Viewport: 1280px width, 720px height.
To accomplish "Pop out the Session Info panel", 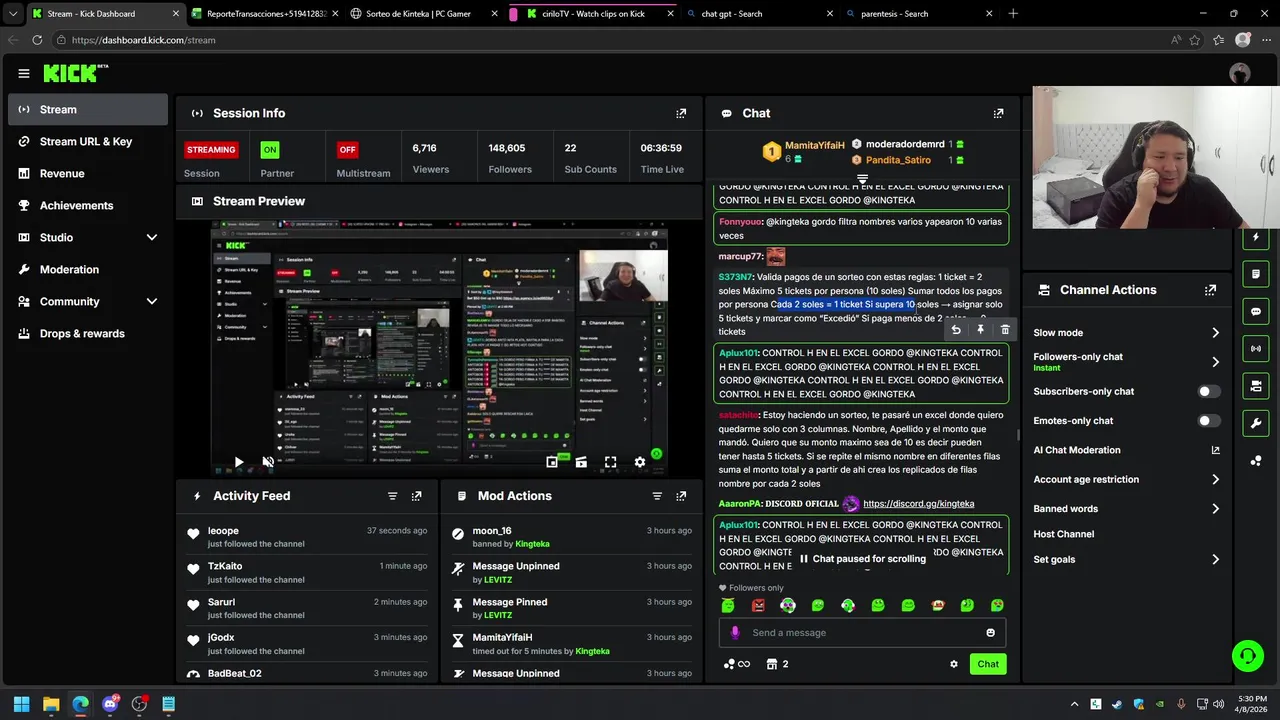I will pyautogui.click(x=681, y=113).
